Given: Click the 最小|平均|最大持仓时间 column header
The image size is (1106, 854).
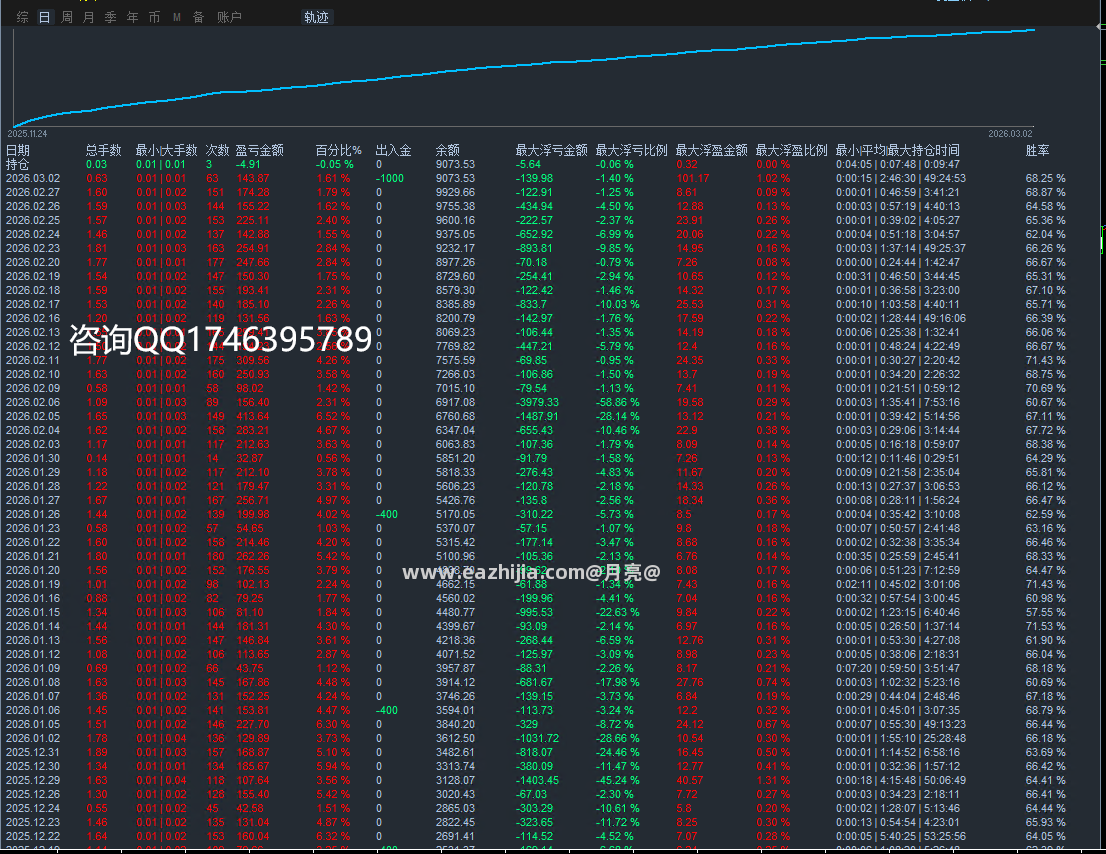Looking at the screenshot, I should click(898, 150).
